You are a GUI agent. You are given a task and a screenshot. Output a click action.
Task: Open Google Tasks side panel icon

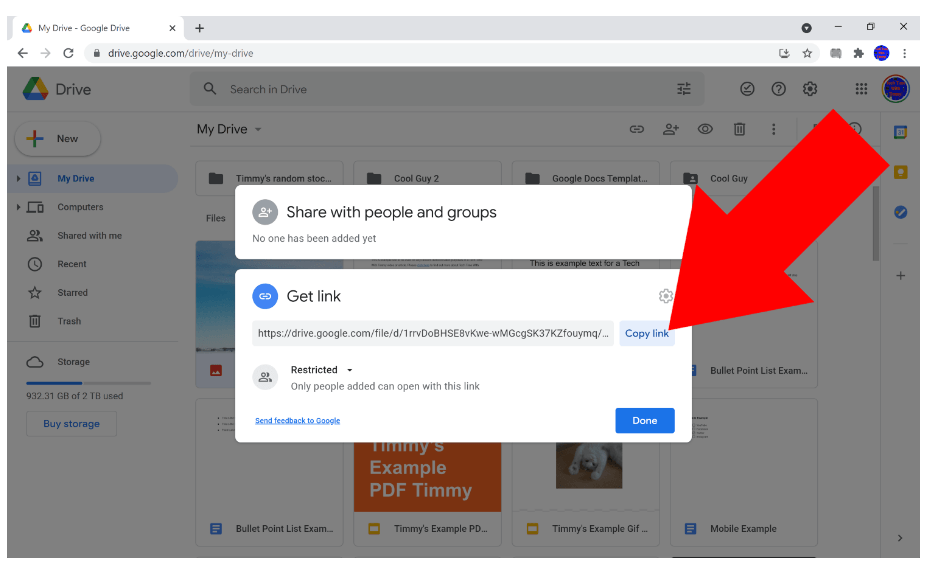[x=900, y=212]
